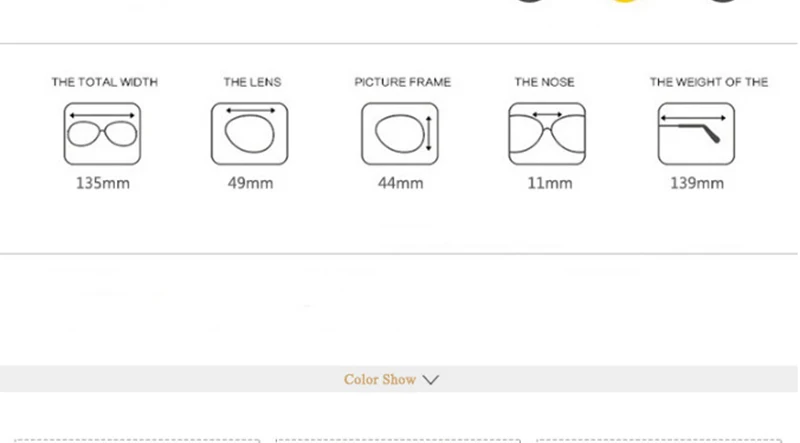This screenshot has height=443, width=800.
Task: Select the 44mm frame height value
Action: (401, 183)
